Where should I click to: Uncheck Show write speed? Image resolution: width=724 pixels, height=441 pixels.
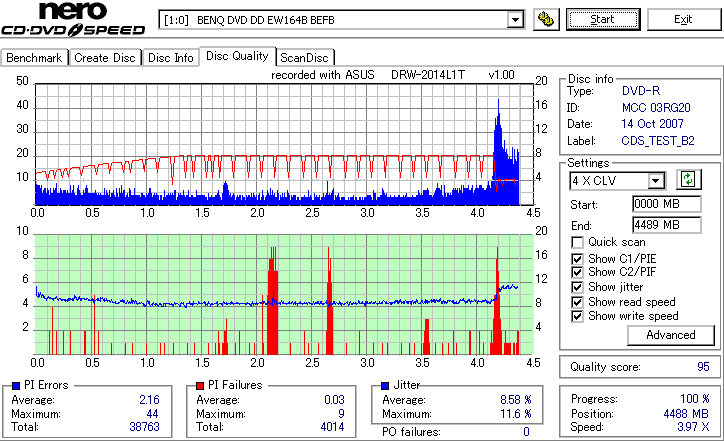[x=577, y=316]
